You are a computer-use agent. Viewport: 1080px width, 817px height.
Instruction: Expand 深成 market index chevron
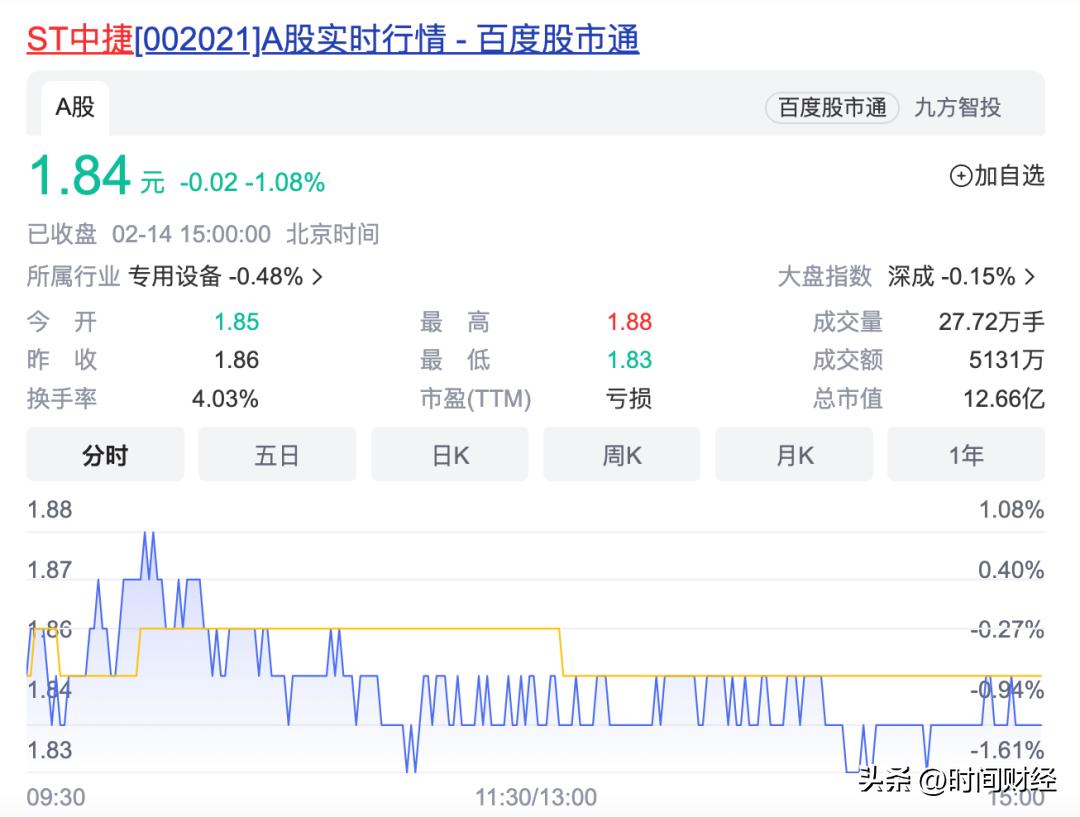[1032, 277]
